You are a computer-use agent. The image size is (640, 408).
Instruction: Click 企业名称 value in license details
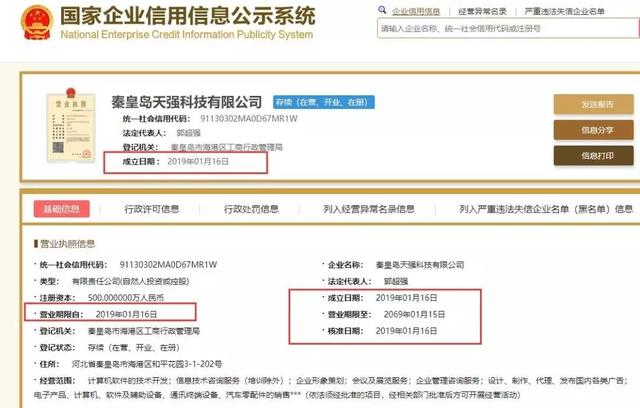(420, 265)
